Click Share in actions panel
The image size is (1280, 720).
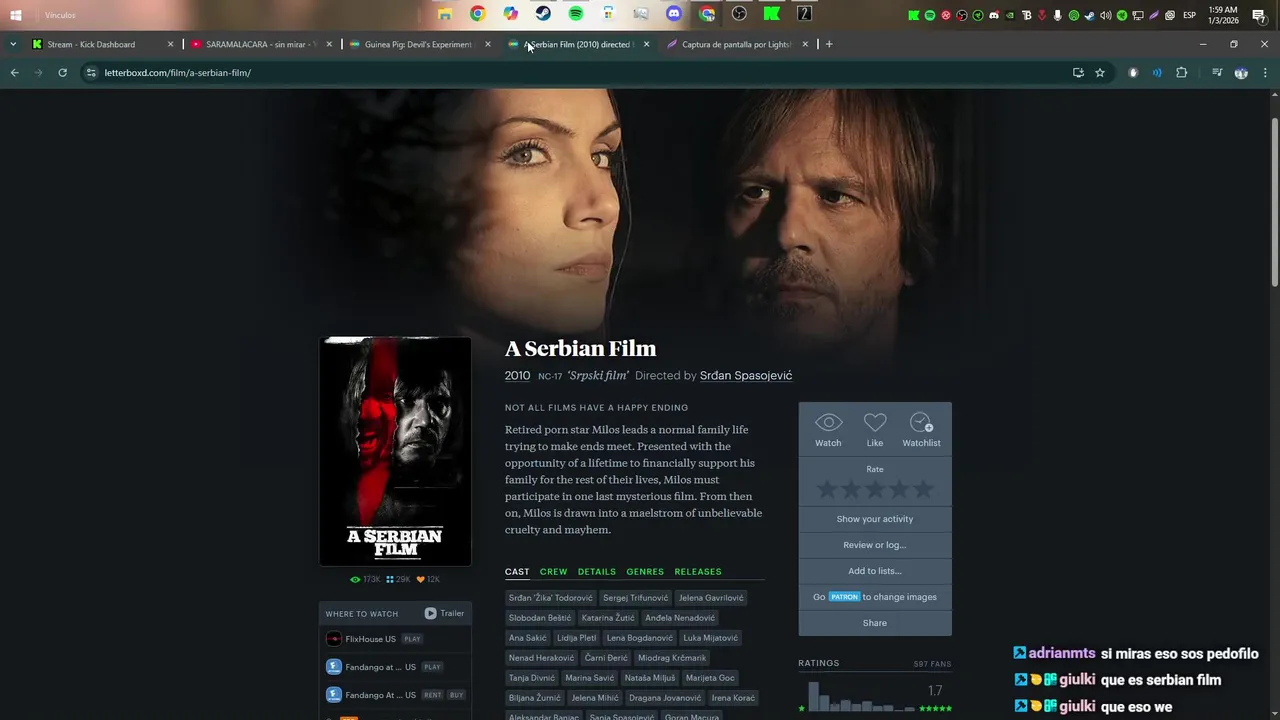click(875, 623)
